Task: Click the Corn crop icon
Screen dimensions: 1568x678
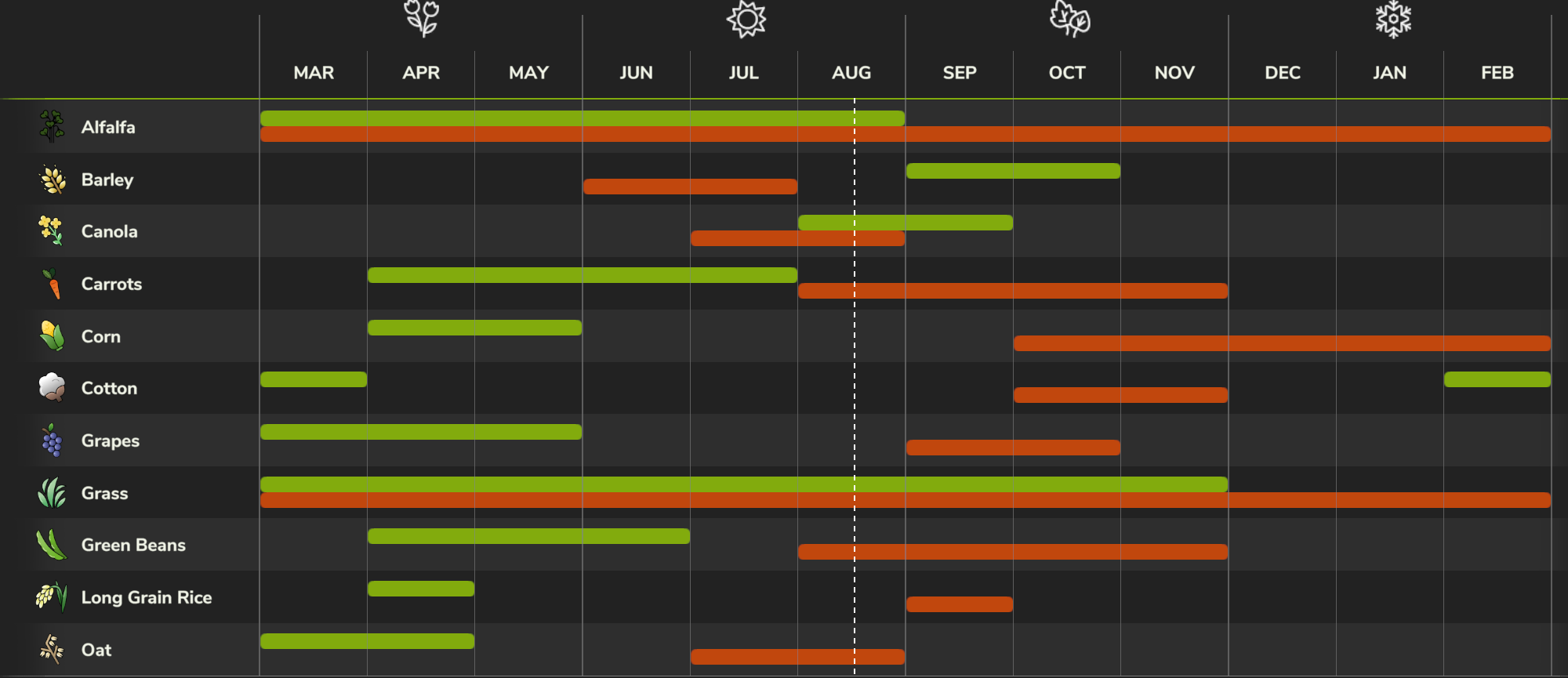Action: coord(53,335)
